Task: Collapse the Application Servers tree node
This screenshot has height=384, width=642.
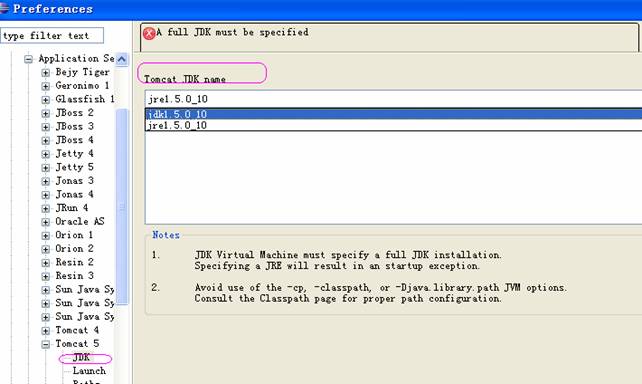Action: click(x=28, y=59)
